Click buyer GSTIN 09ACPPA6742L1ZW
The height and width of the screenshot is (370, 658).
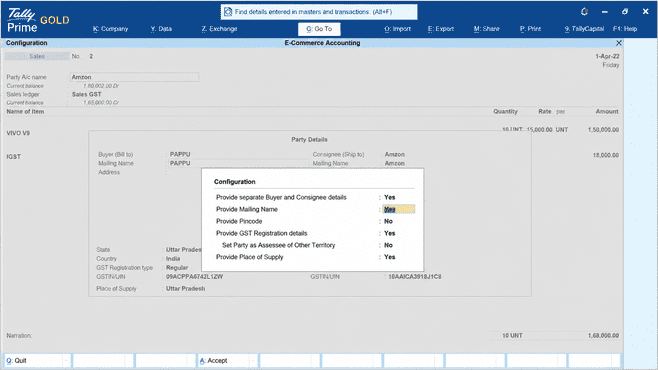click(x=194, y=277)
